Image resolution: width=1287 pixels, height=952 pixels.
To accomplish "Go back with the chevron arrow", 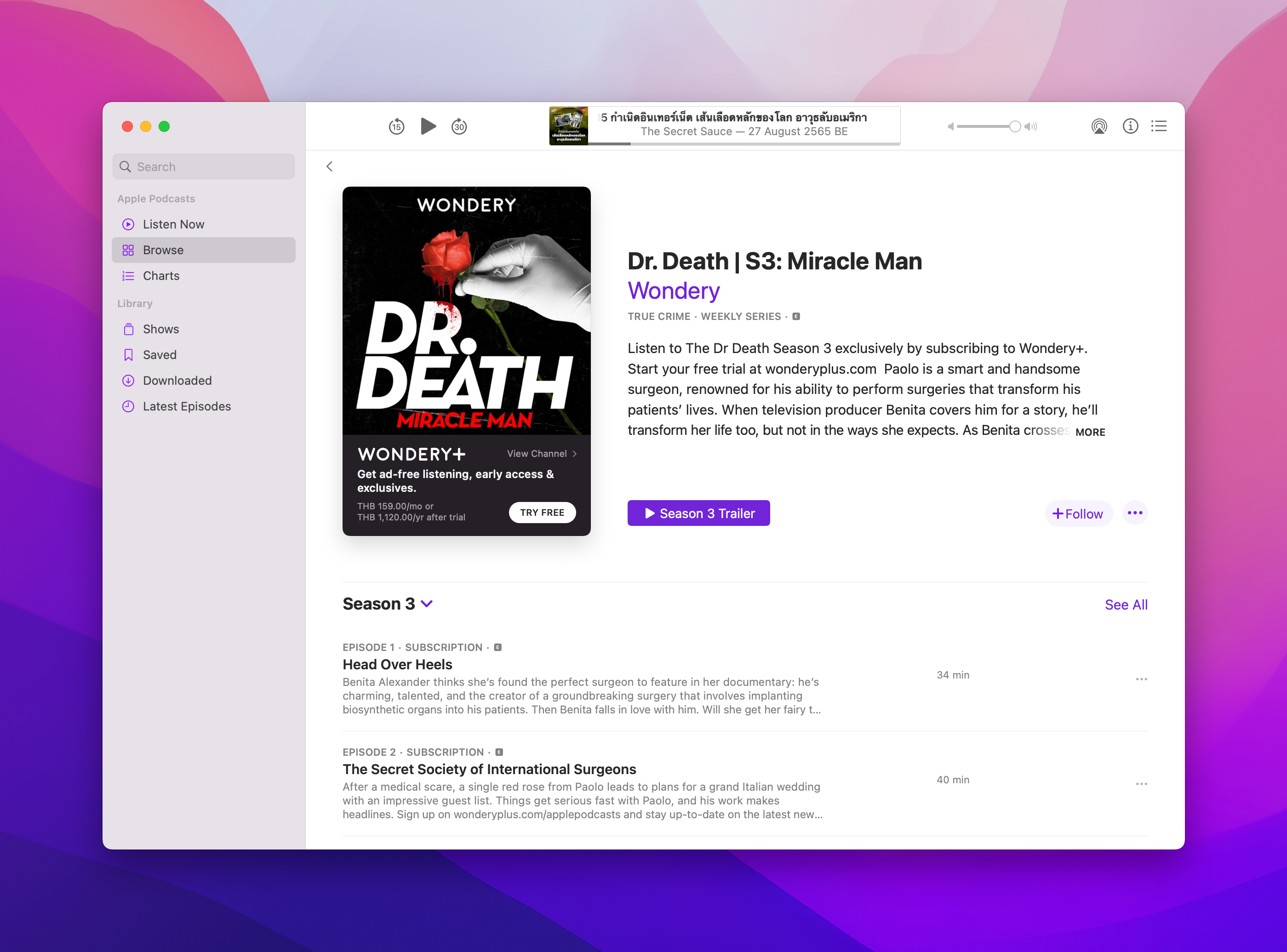I will coord(330,166).
